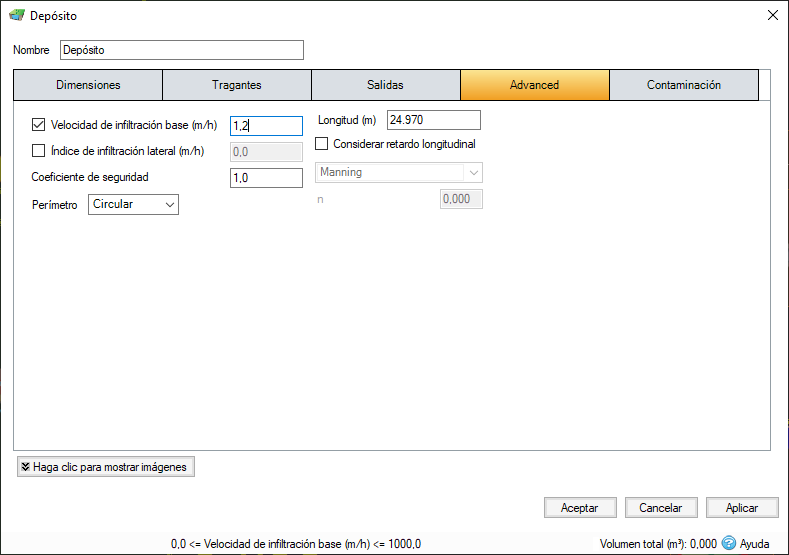Switch to the Dimensiones tab
The width and height of the screenshot is (789, 555).
pyautogui.click(x=88, y=85)
